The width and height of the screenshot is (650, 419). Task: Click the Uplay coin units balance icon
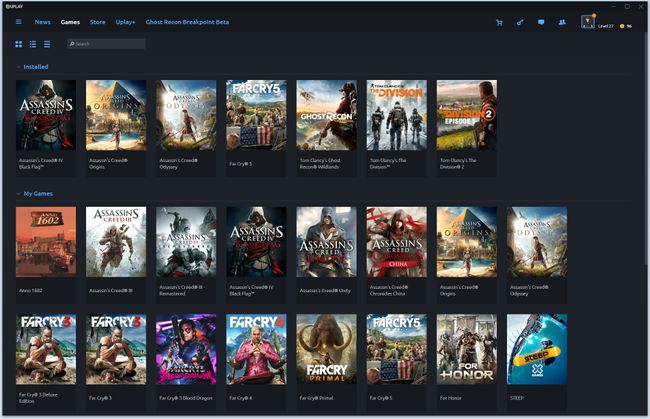(x=622, y=26)
